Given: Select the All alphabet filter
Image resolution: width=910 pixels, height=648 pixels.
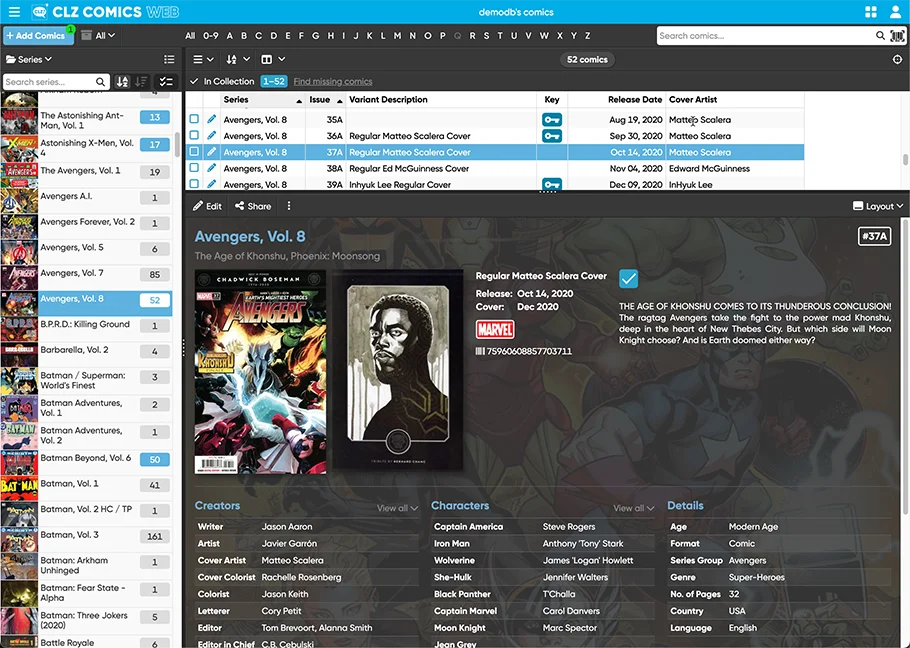Looking at the screenshot, I should 190,35.
